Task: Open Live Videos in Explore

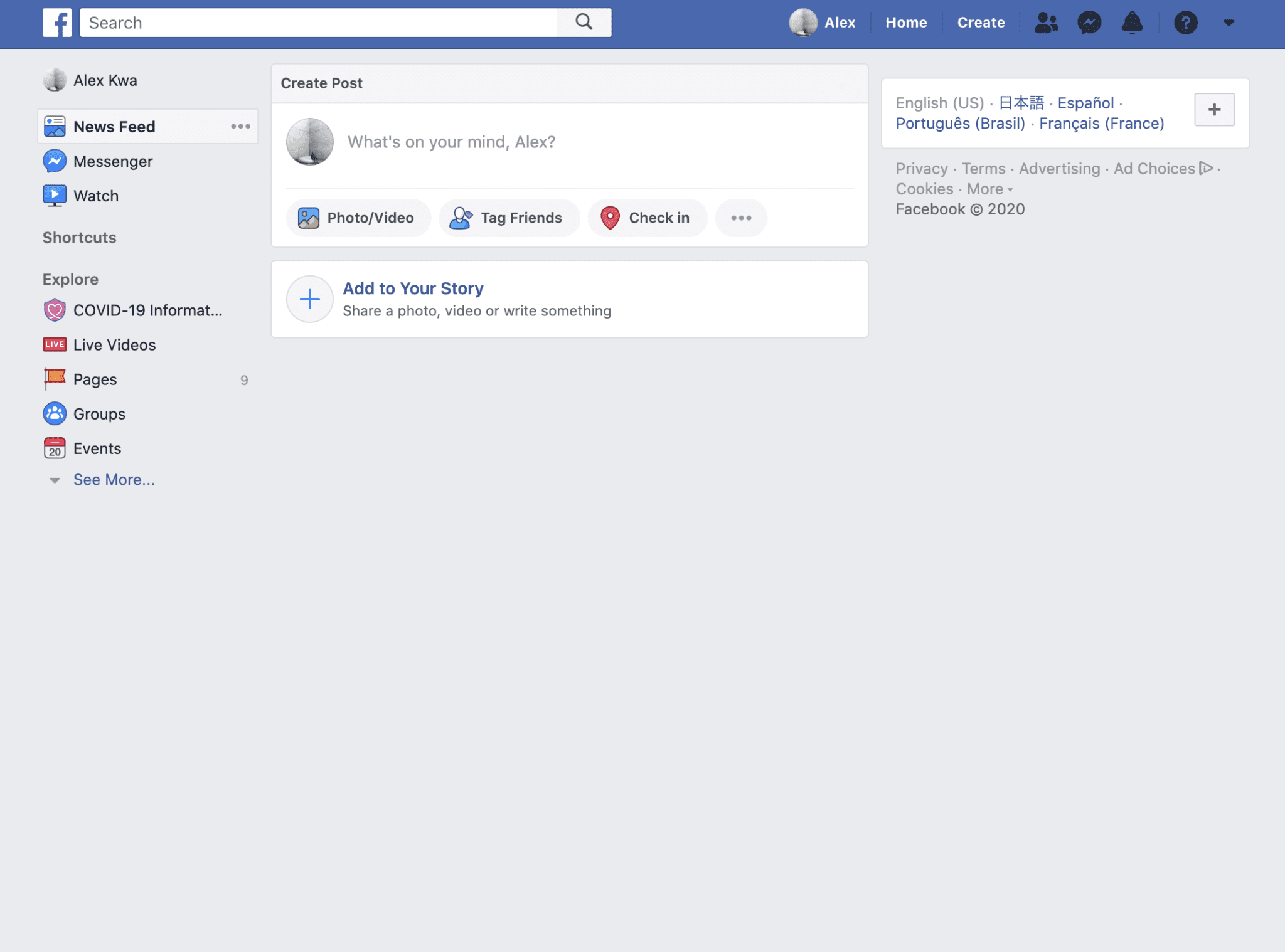Action: 114,344
